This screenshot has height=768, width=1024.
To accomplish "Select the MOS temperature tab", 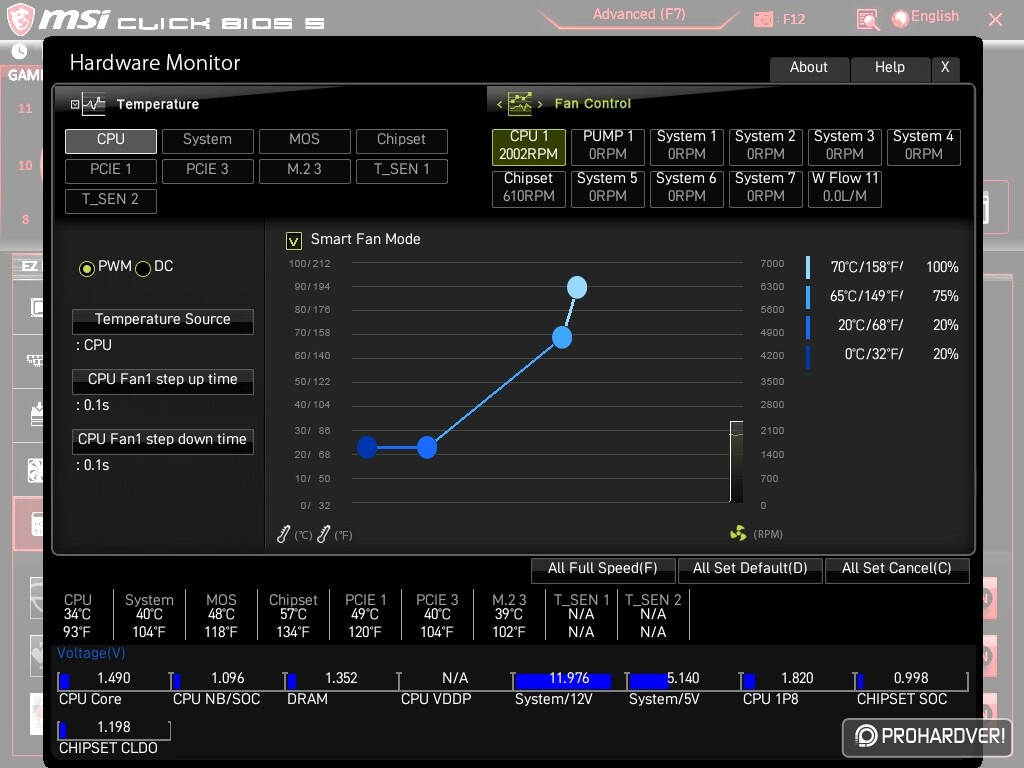I will (x=304, y=140).
